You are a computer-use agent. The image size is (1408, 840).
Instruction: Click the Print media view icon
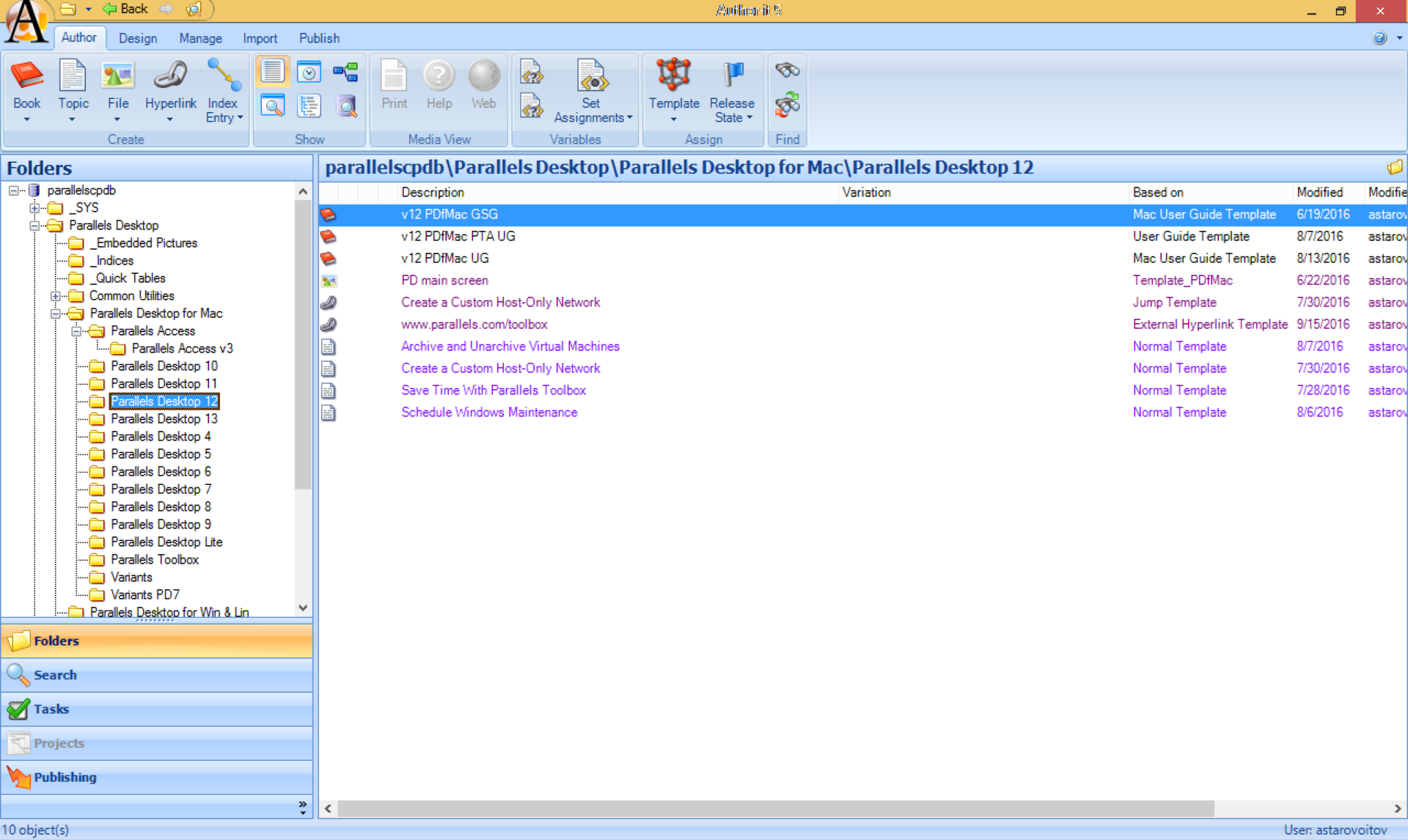point(394,75)
